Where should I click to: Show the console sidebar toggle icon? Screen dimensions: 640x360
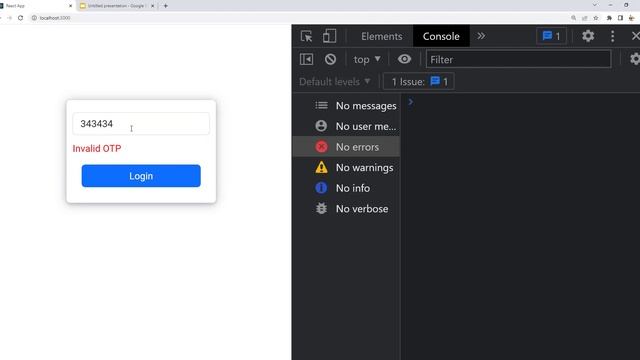(x=307, y=59)
